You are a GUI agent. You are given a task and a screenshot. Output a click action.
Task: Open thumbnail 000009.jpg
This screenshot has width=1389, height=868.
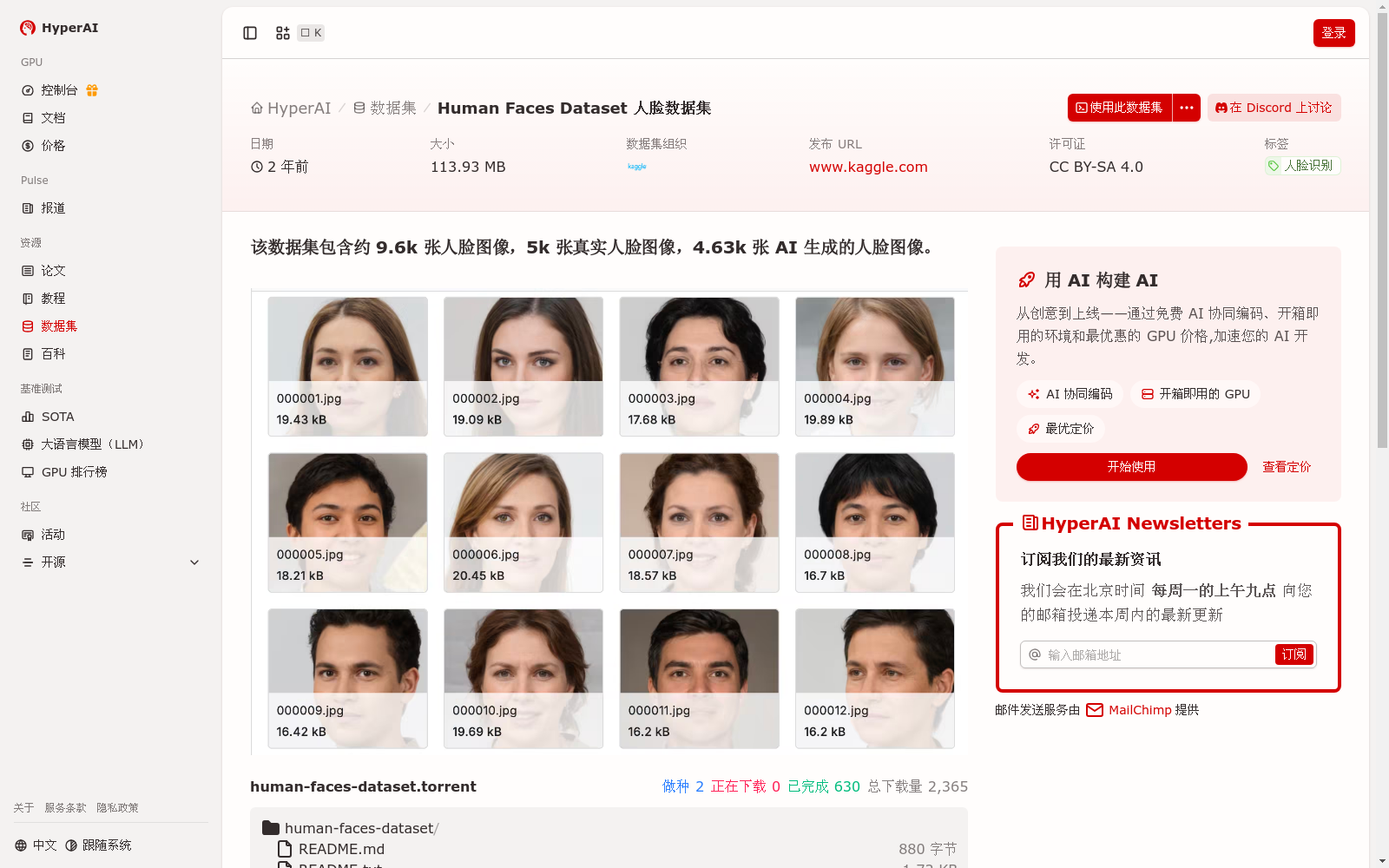click(x=348, y=679)
